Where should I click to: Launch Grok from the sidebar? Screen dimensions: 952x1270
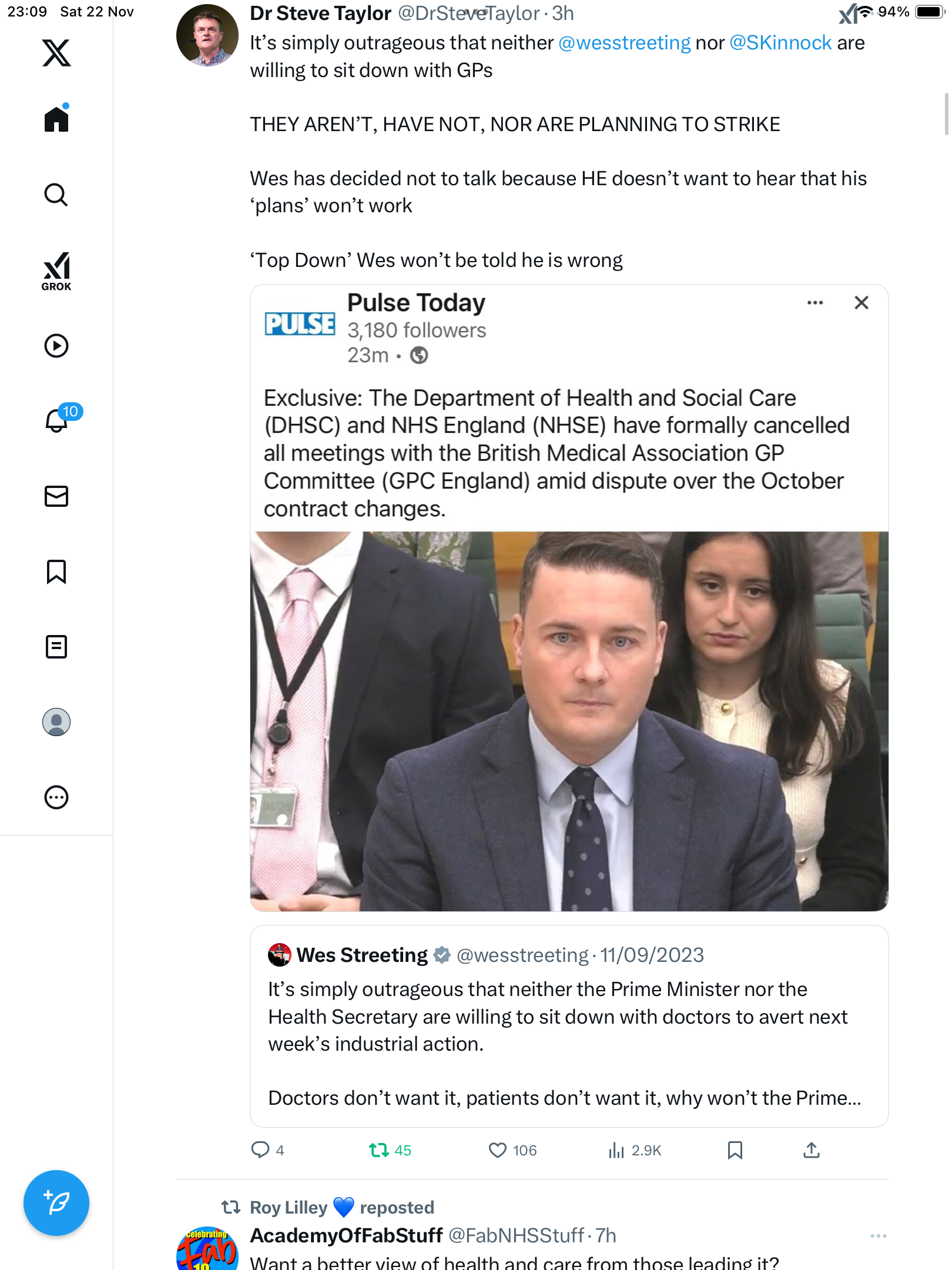(56, 271)
